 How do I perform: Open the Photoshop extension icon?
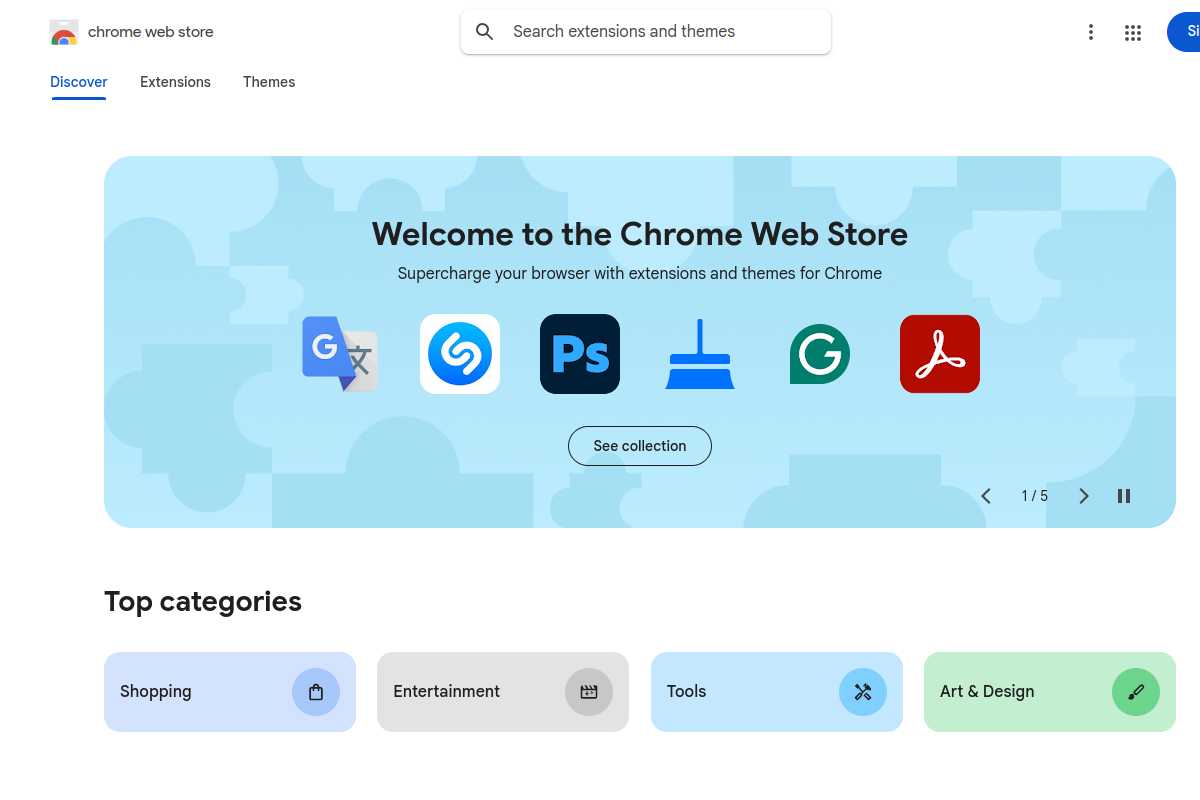coord(580,354)
